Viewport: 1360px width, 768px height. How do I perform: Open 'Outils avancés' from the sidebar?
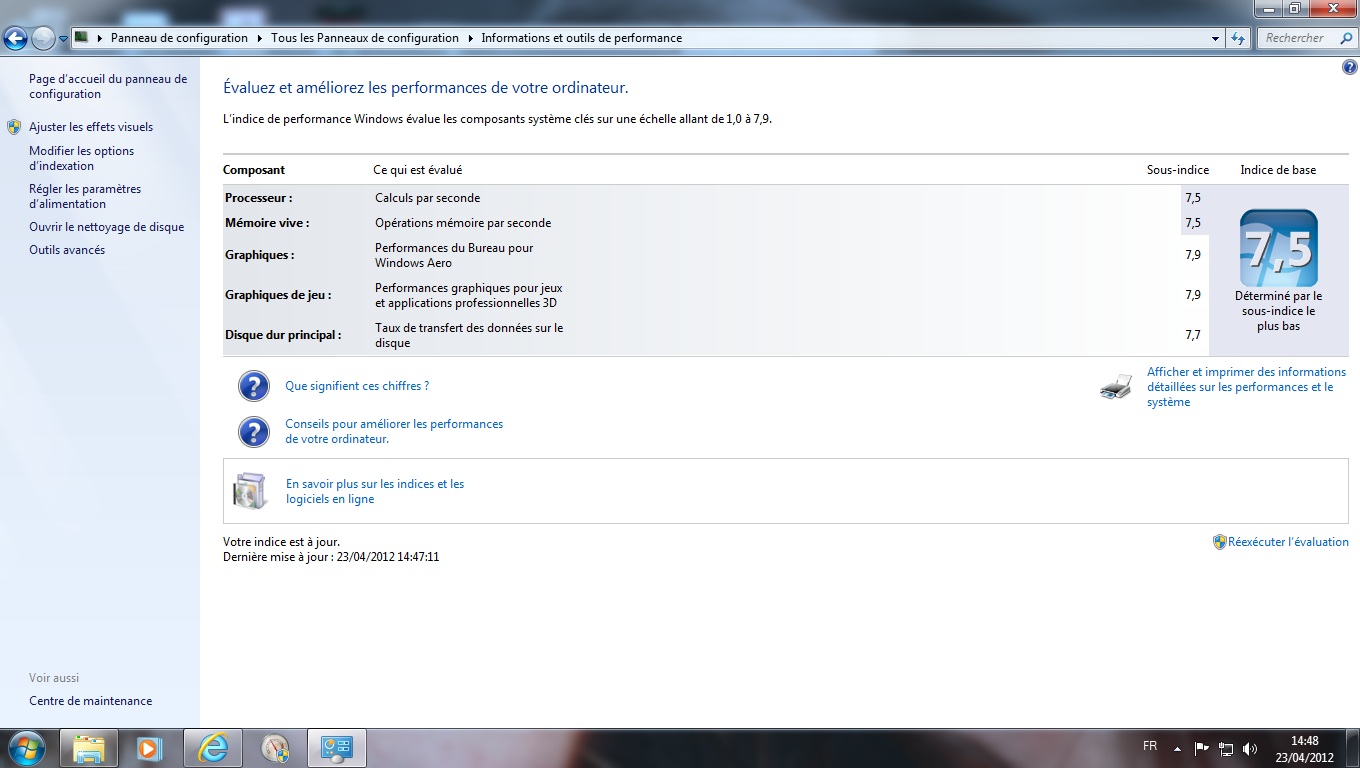67,250
